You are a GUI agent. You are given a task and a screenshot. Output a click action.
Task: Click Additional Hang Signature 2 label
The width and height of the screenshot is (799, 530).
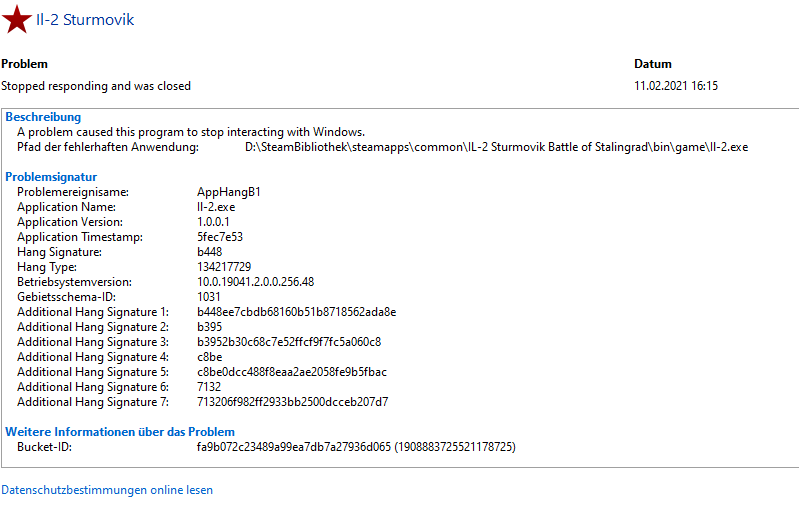(93, 327)
